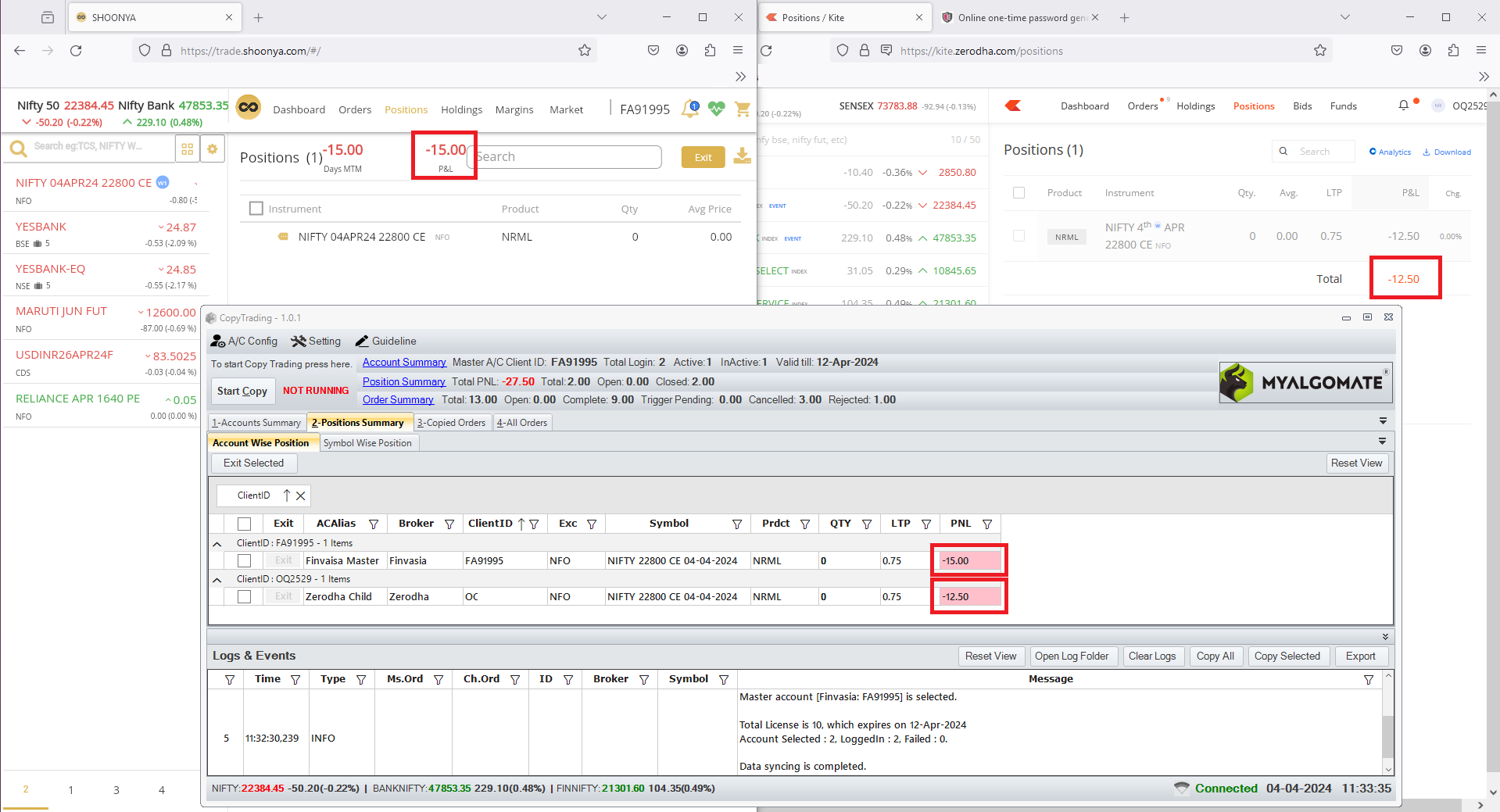The width and height of the screenshot is (1500, 812).
Task: Click A/C Config icon in CopyTrading
Action: pos(218,342)
